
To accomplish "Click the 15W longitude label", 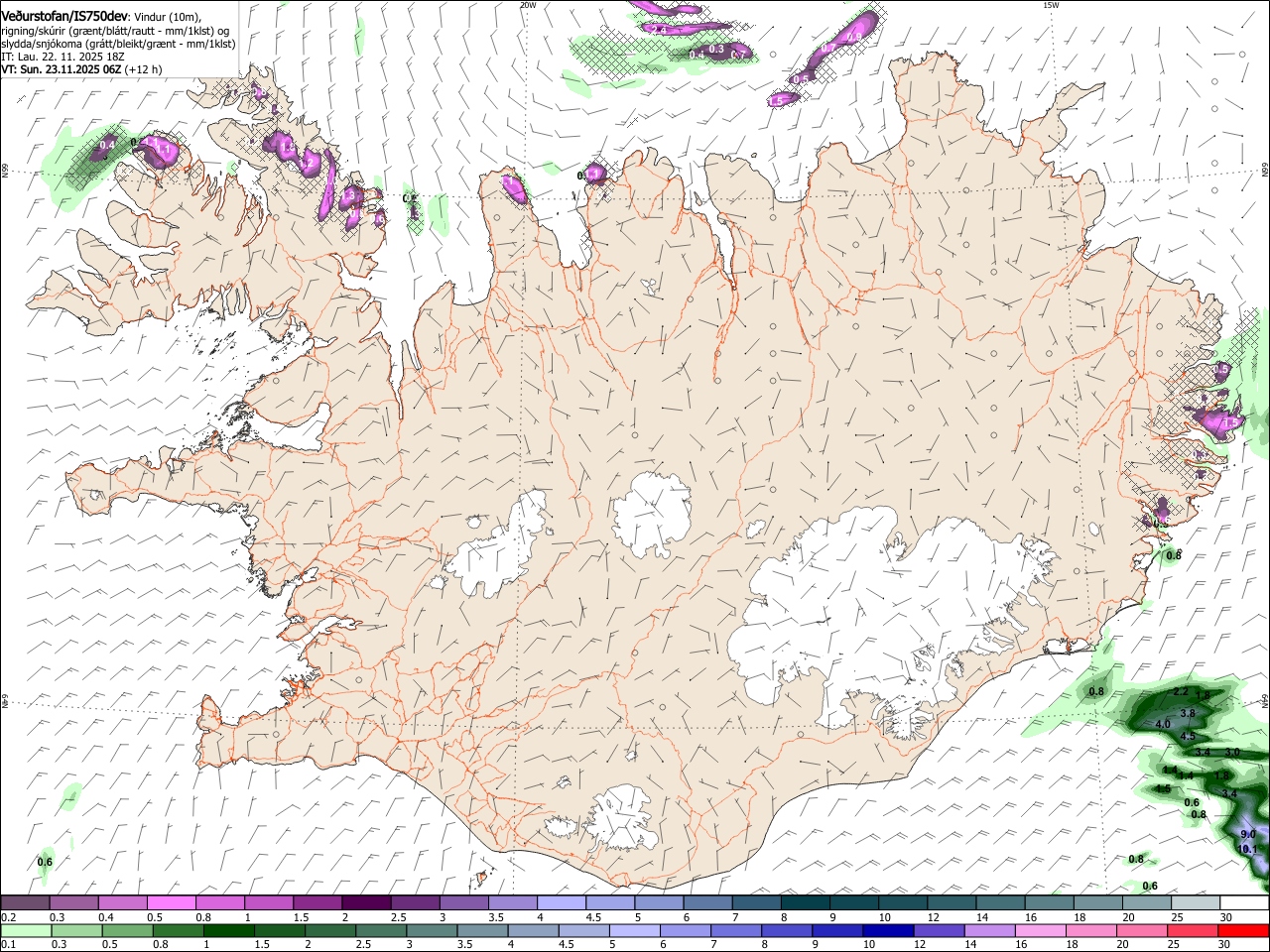I will (1051, 5).
